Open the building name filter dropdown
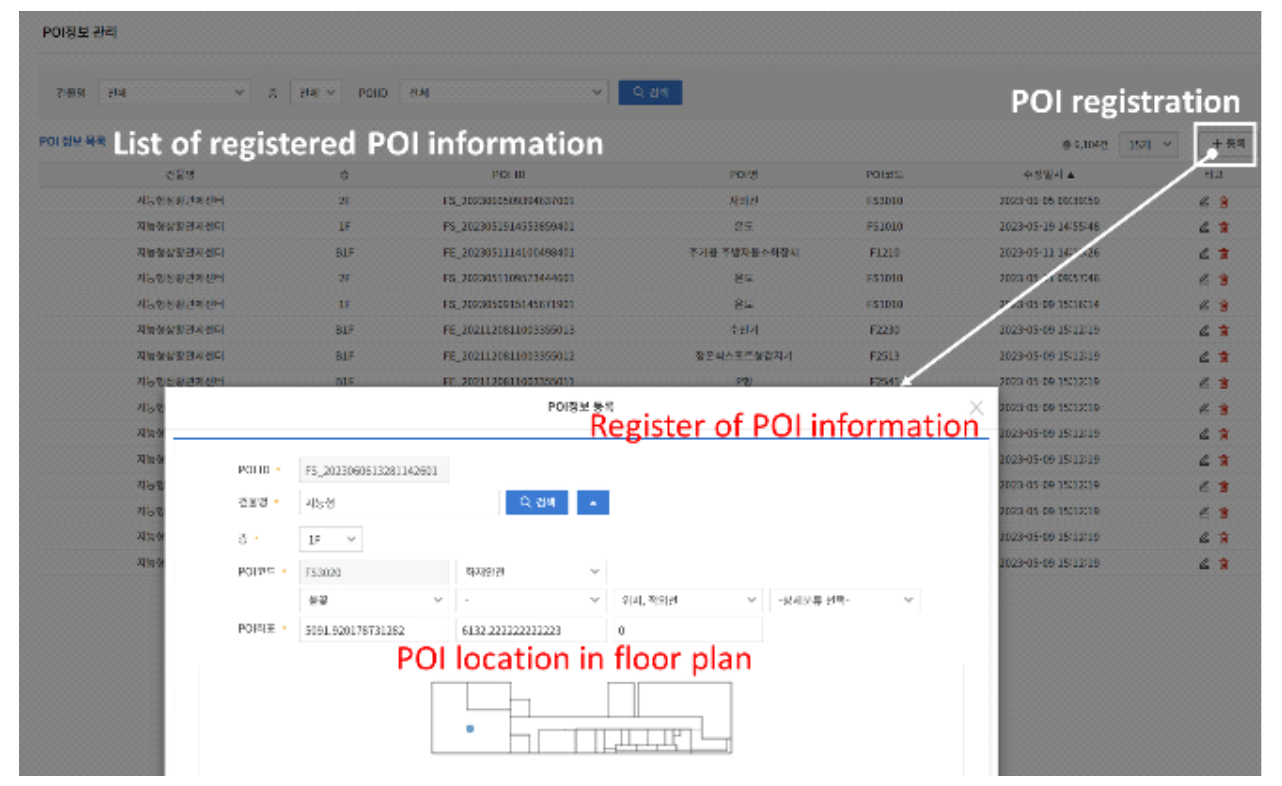1282x786 pixels. [173, 93]
